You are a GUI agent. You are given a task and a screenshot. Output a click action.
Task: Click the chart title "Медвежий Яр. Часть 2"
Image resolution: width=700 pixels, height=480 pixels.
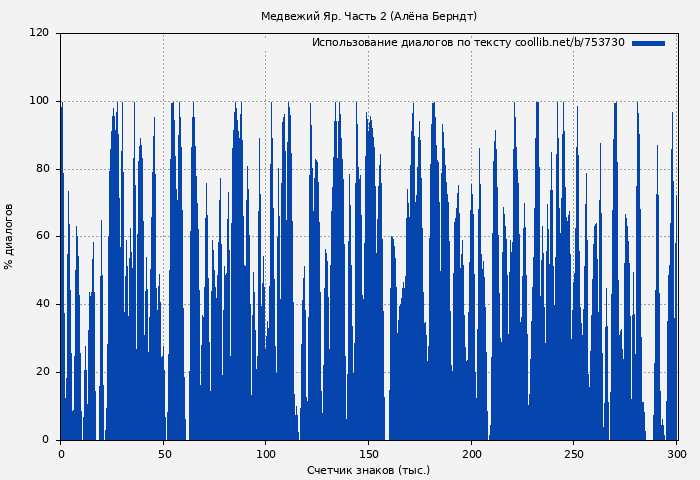pyautogui.click(x=368, y=16)
